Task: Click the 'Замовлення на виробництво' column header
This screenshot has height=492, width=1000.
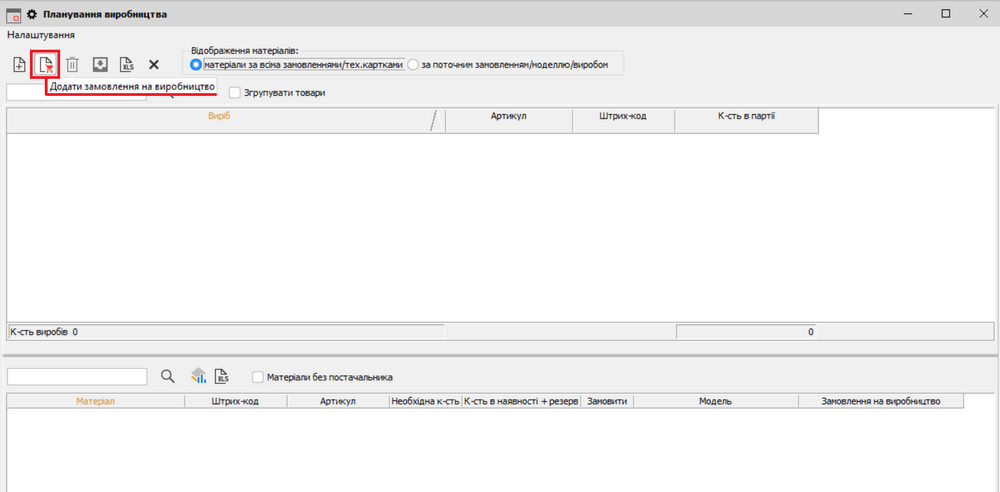Action: coord(880,401)
